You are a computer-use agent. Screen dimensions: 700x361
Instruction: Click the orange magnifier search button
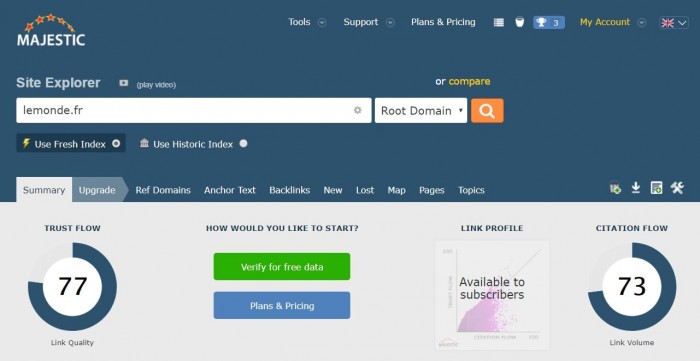[x=487, y=111]
